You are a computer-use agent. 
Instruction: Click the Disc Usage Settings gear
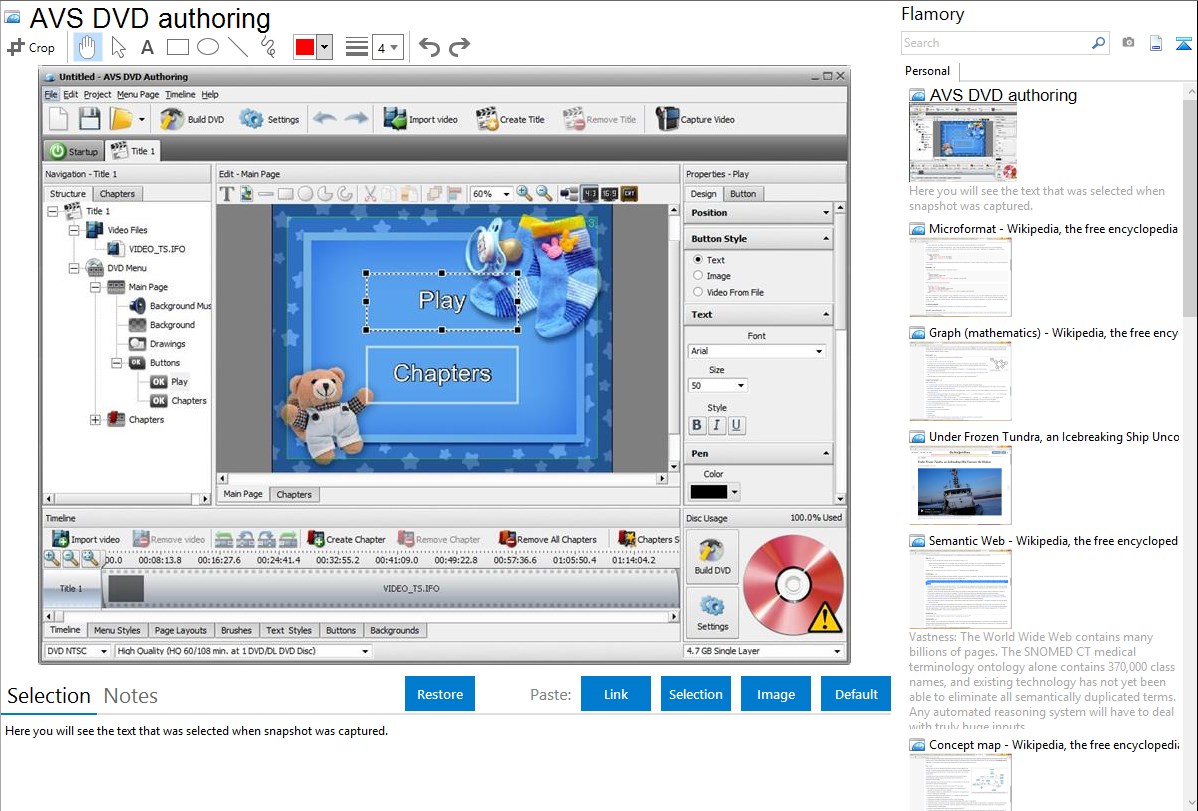click(712, 614)
